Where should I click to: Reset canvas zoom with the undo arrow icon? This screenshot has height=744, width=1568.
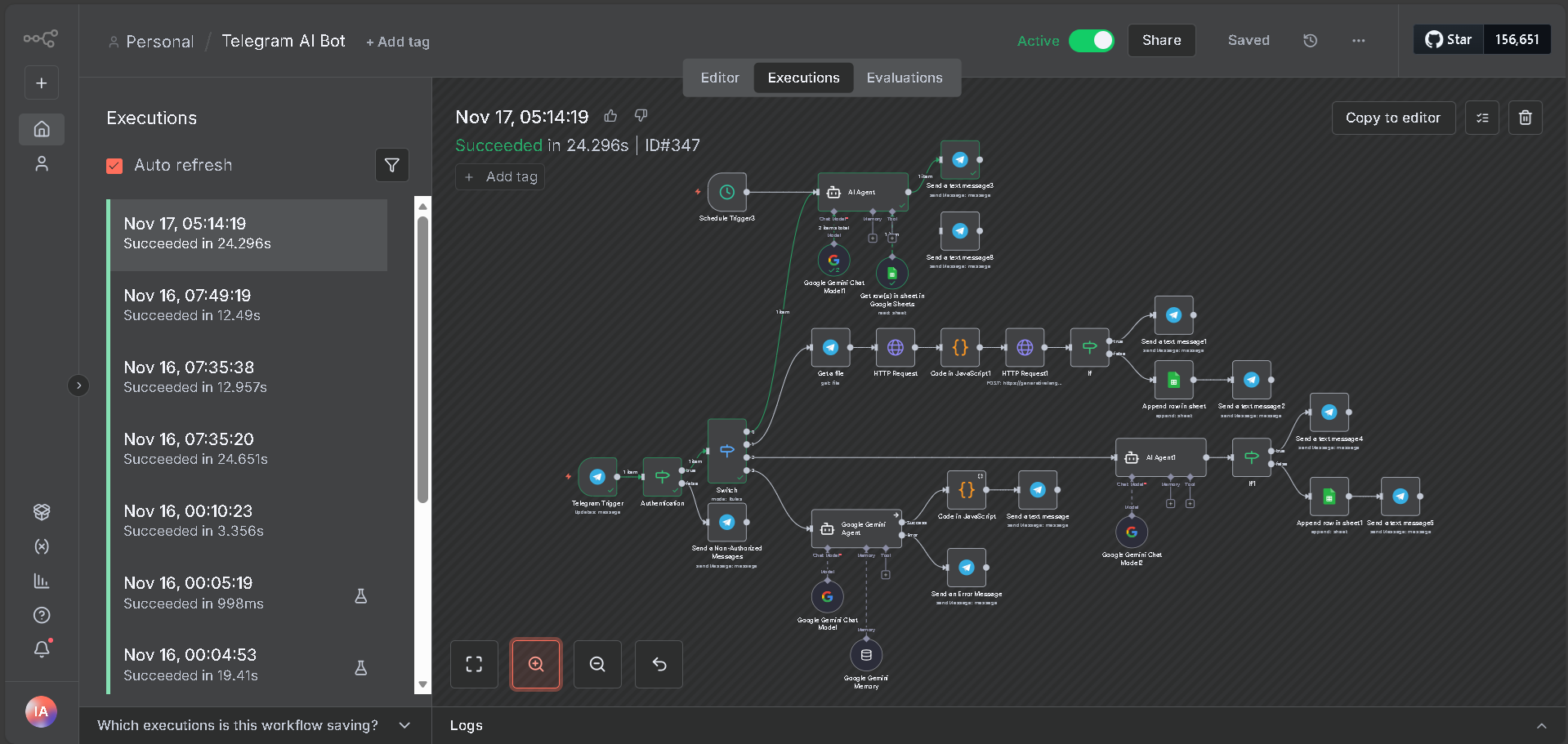tap(659, 664)
